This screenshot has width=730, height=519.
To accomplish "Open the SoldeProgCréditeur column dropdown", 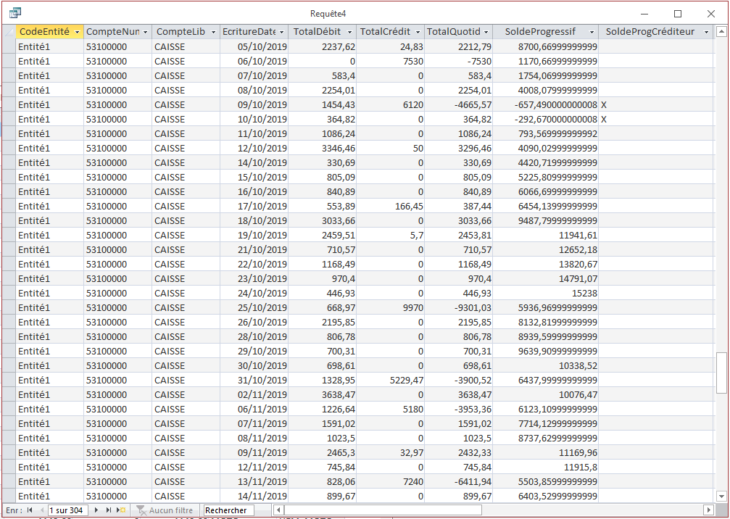I will [706, 32].
